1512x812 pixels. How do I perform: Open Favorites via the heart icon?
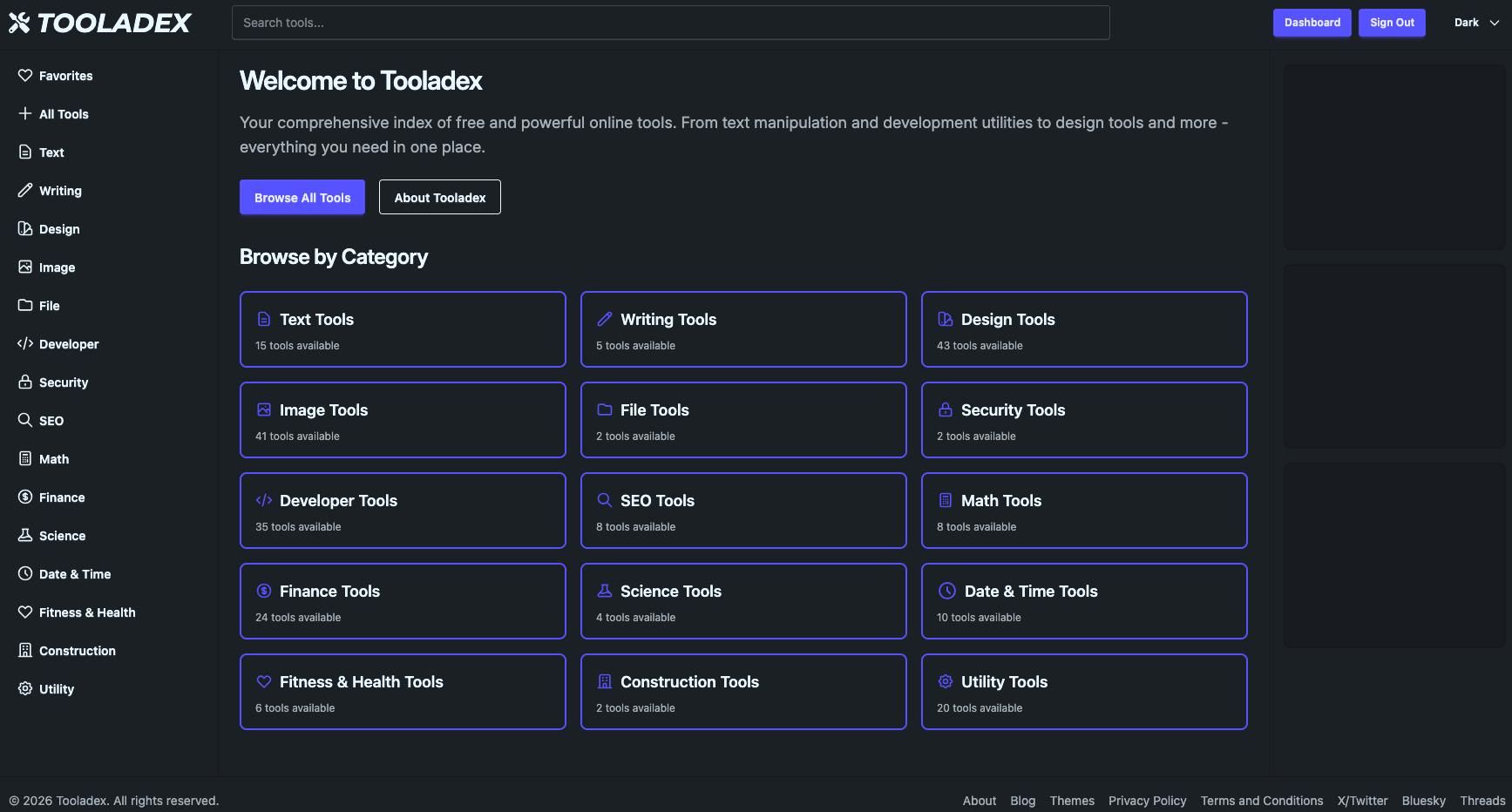pos(25,76)
